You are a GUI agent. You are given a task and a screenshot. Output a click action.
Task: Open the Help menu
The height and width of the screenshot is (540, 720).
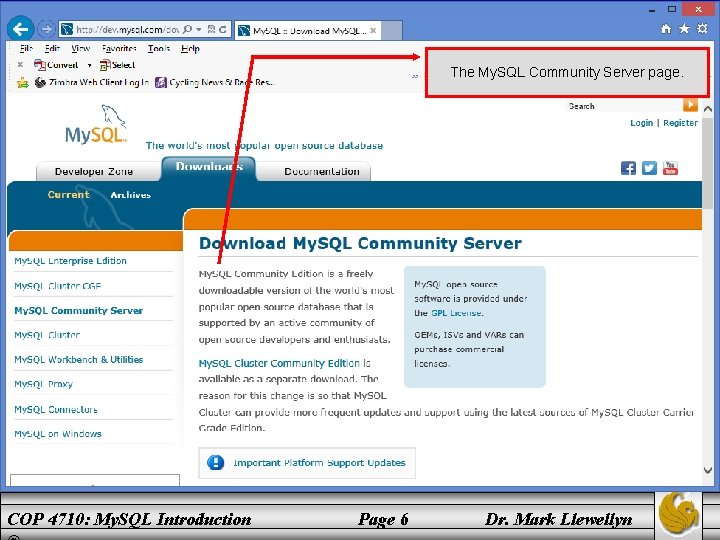190,48
